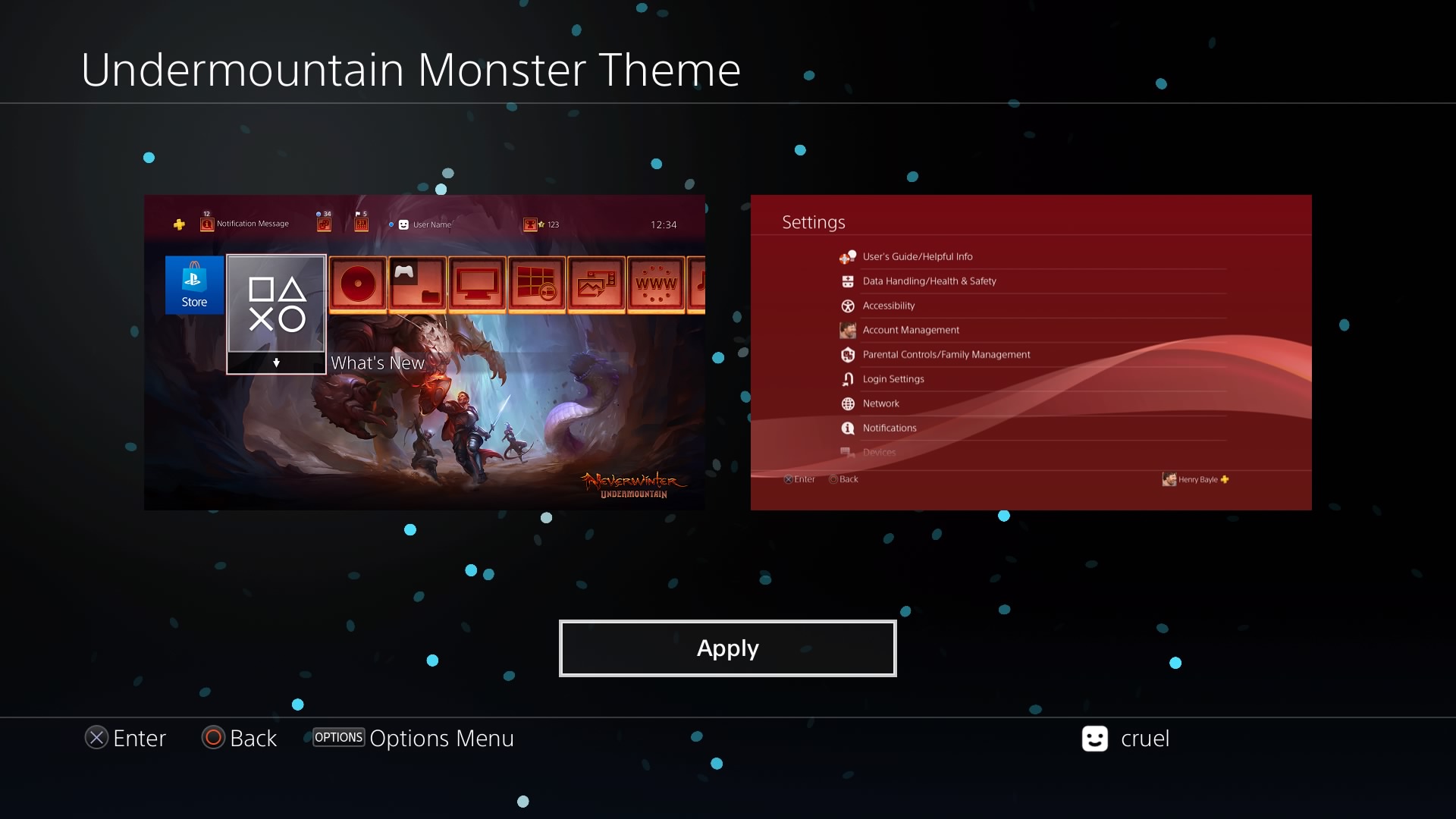
Task: Expand the down arrow under What's New tile
Action: 276,363
